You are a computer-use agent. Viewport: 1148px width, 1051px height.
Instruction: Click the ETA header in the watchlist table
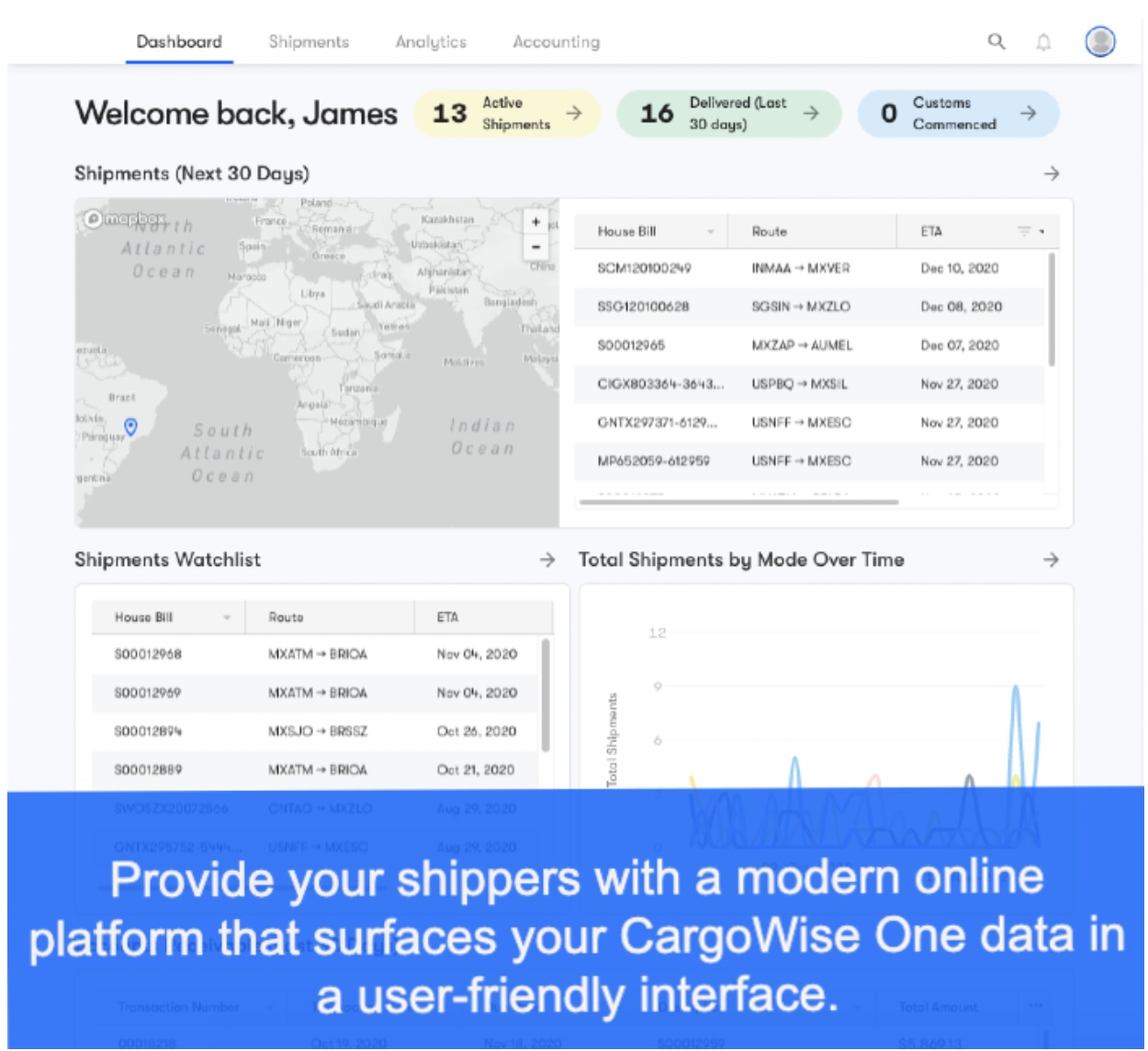tap(447, 617)
